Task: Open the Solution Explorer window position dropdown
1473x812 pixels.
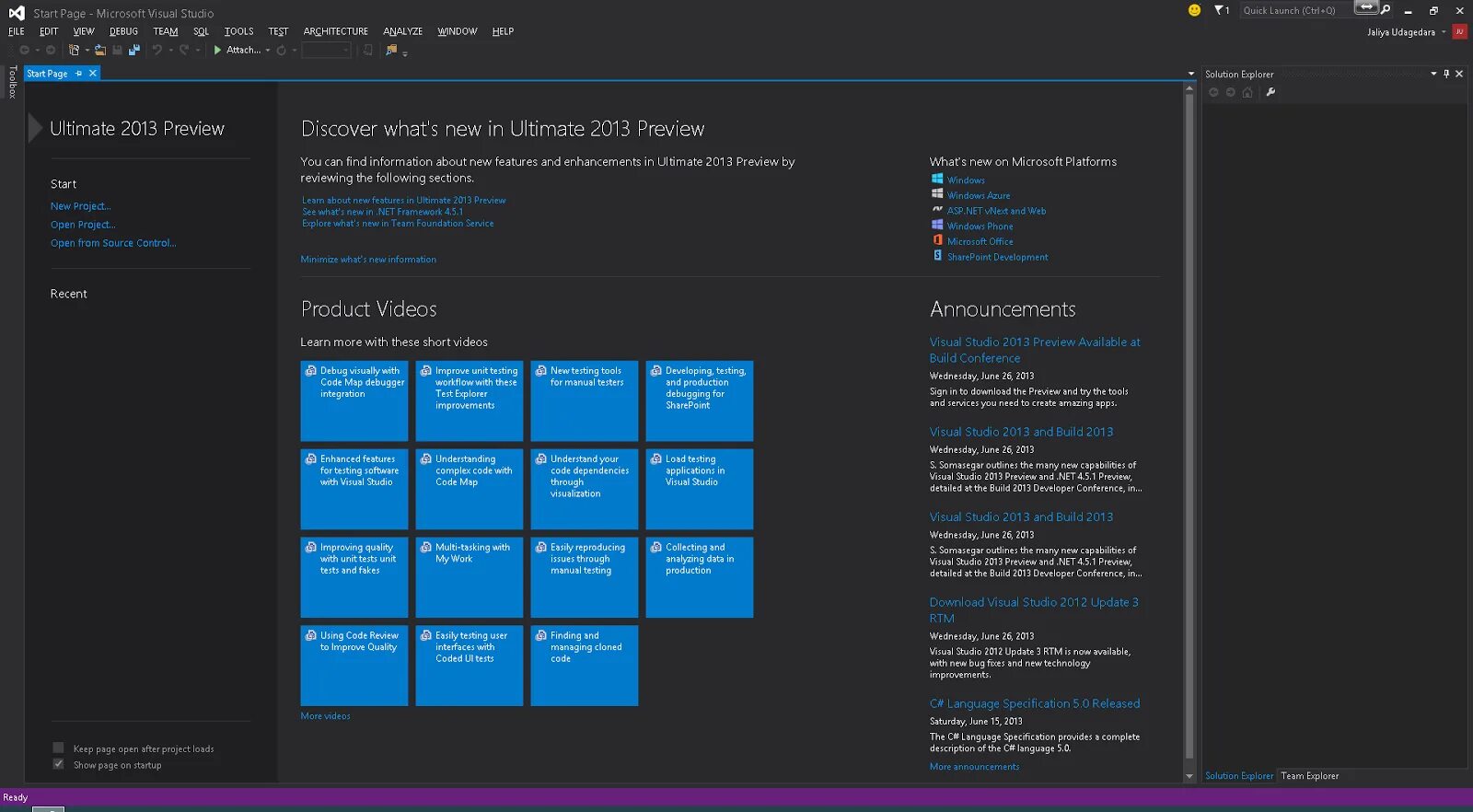Action: click(1433, 74)
